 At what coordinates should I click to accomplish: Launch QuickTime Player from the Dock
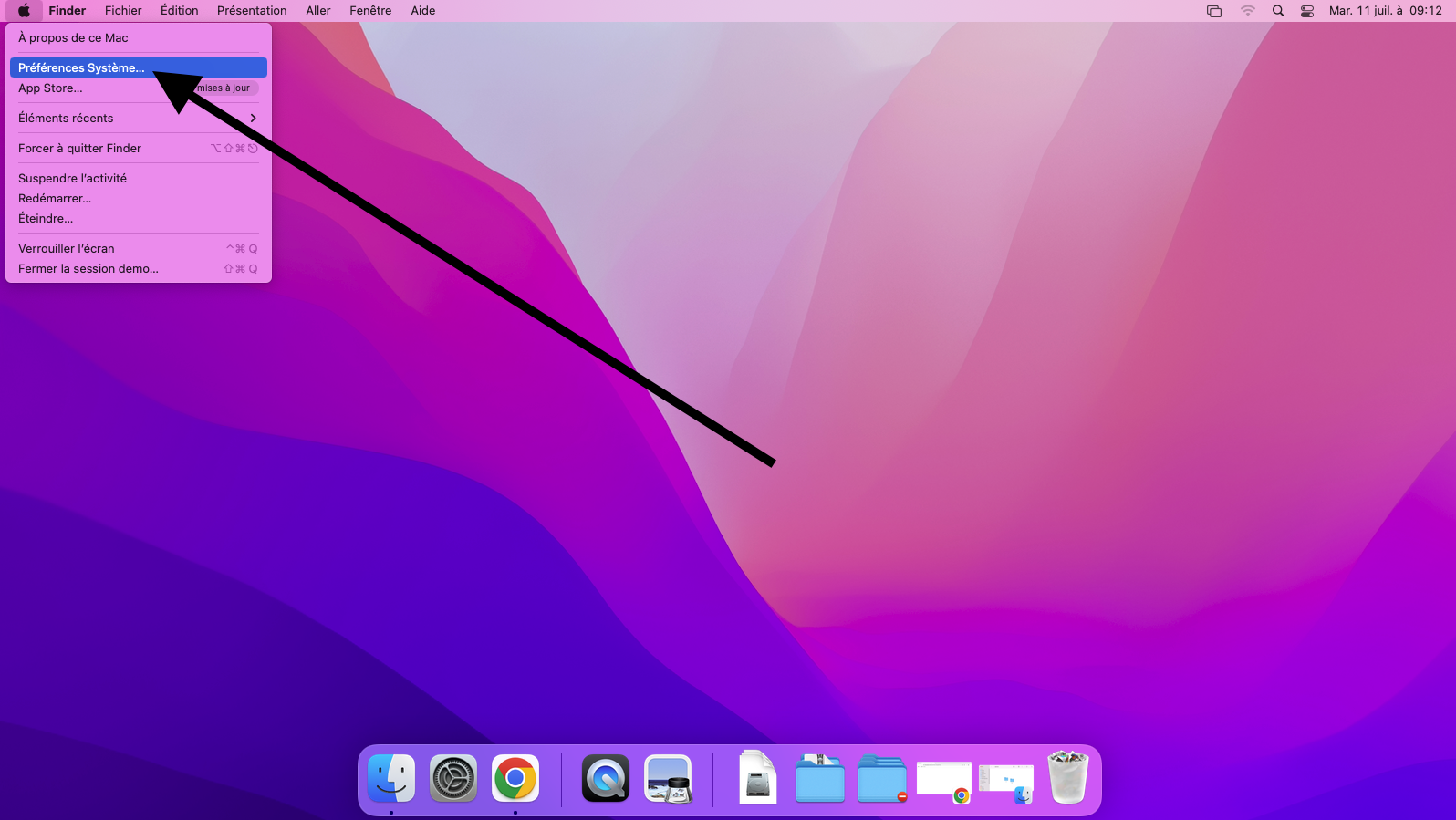606,778
